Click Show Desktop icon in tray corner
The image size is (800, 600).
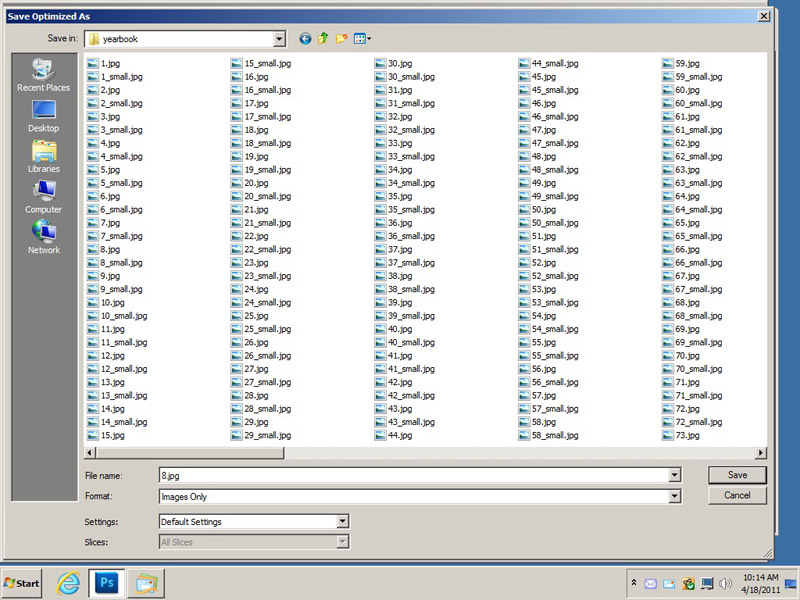point(791,584)
